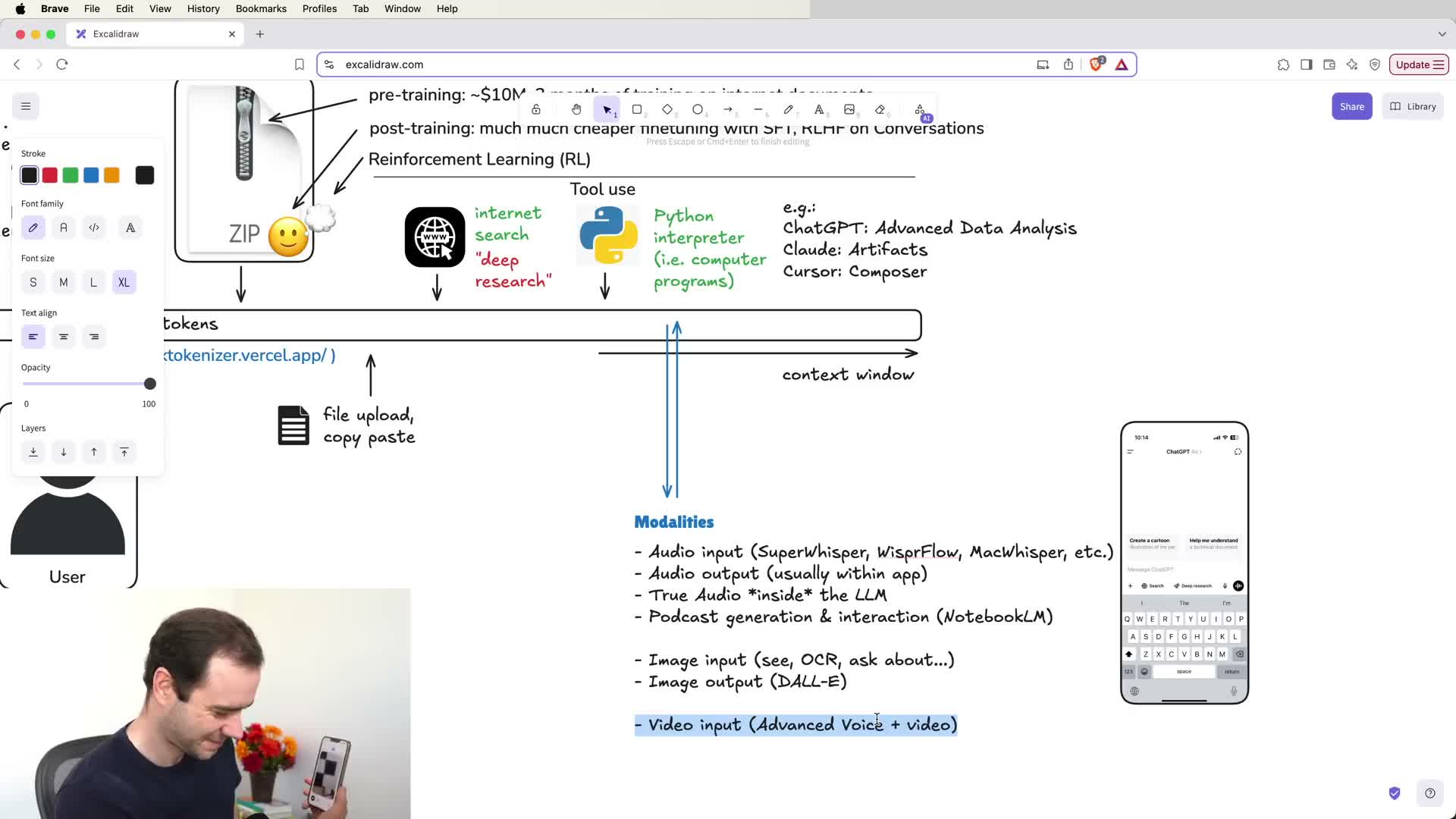The width and height of the screenshot is (1456, 819).
Task: Open the Library panel
Action: (x=1413, y=106)
